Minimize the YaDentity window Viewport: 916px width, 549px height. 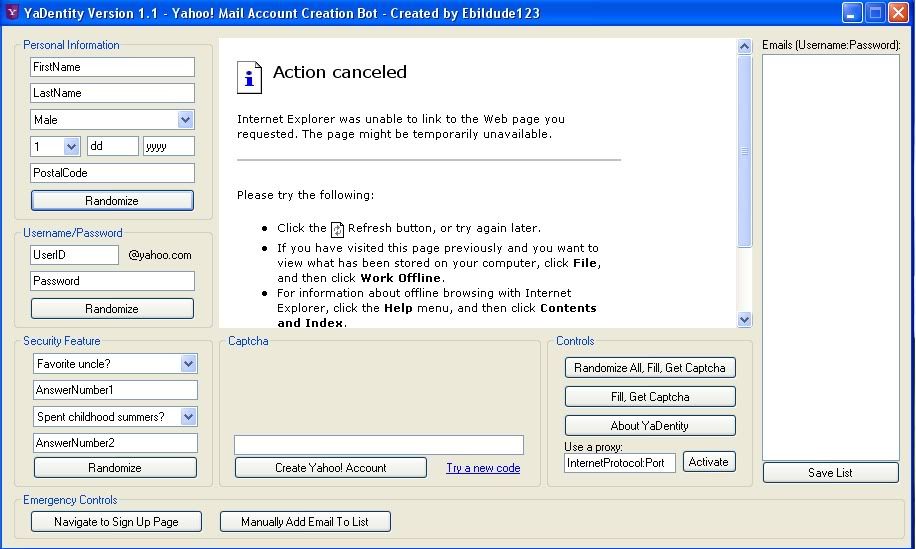pos(852,12)
